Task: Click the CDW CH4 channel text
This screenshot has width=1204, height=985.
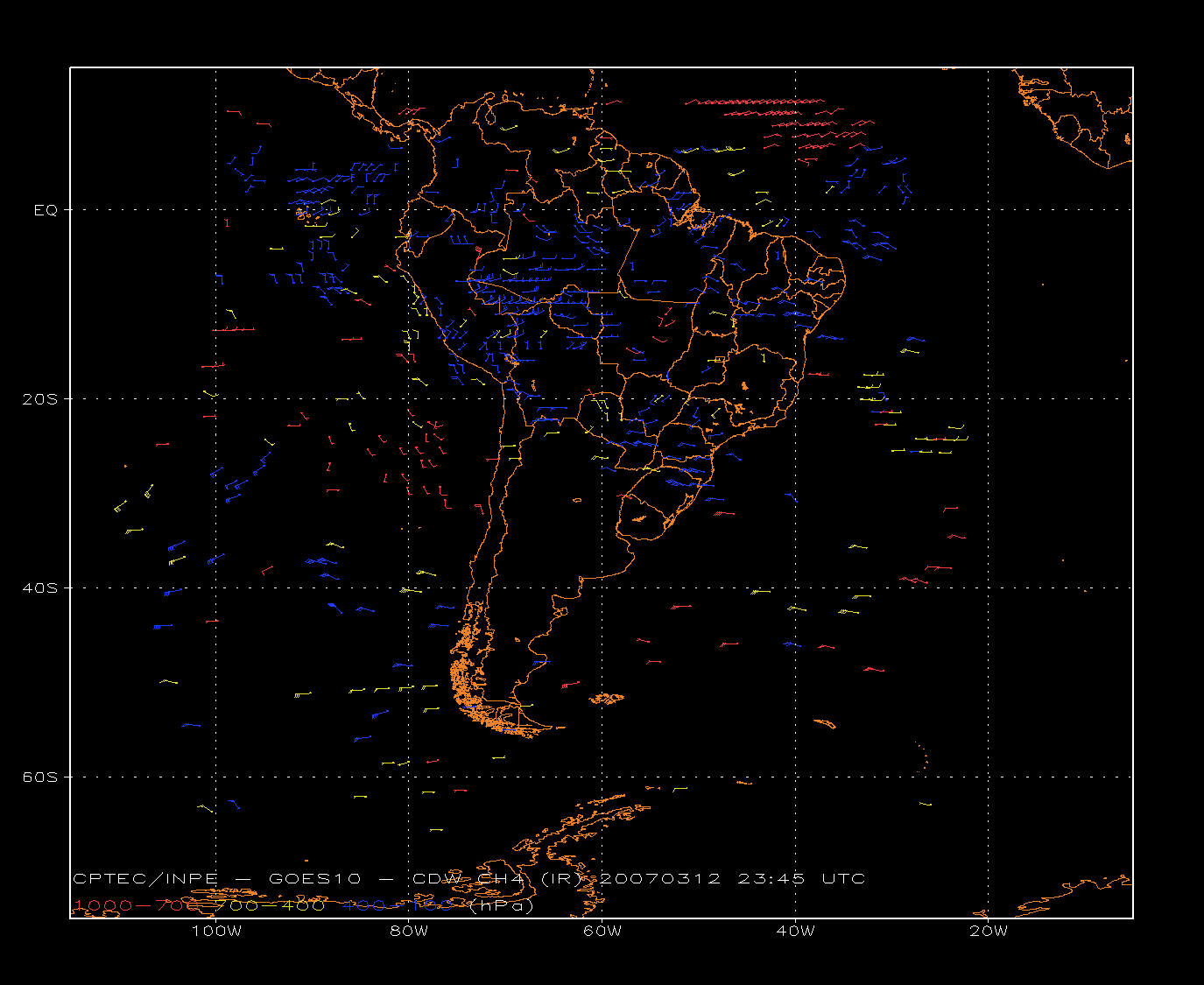Action: 468,879
